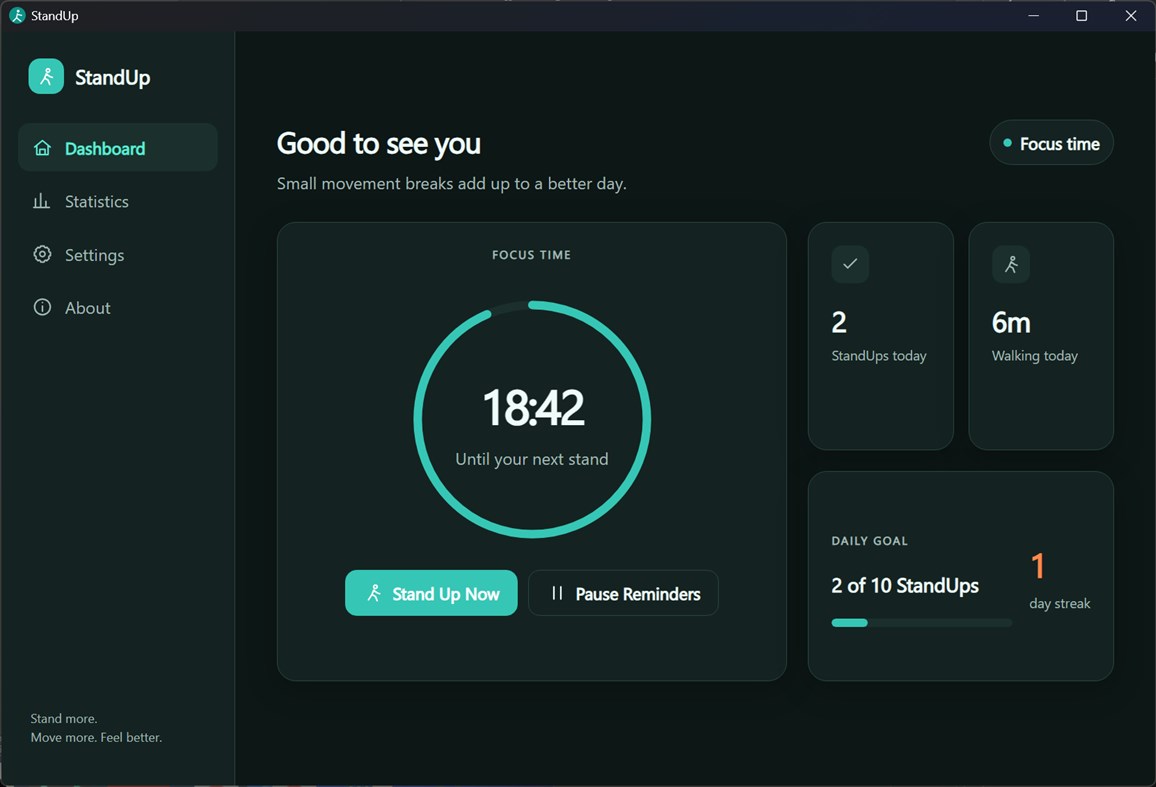Image resolution: width=1156 pixels, height=787 pixels.
Task: Click the 'day streak' label
Action: tap(1059, 603)
